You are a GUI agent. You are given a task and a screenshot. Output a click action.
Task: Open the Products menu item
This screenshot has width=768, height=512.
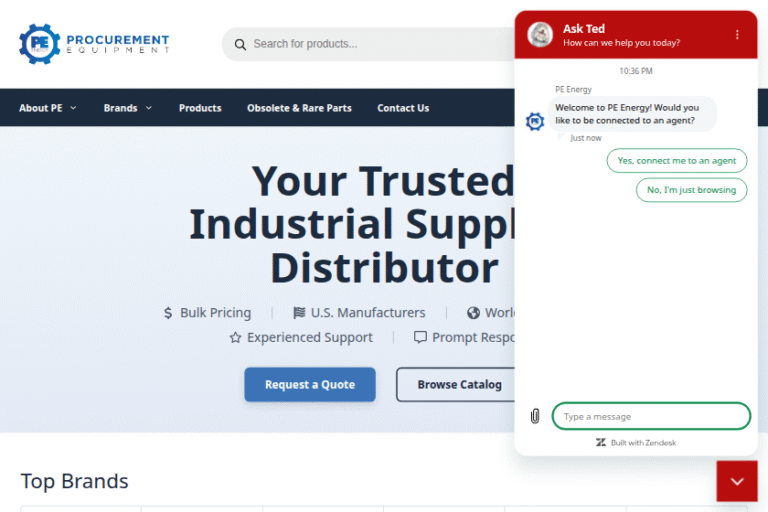(x=200, y=108)
